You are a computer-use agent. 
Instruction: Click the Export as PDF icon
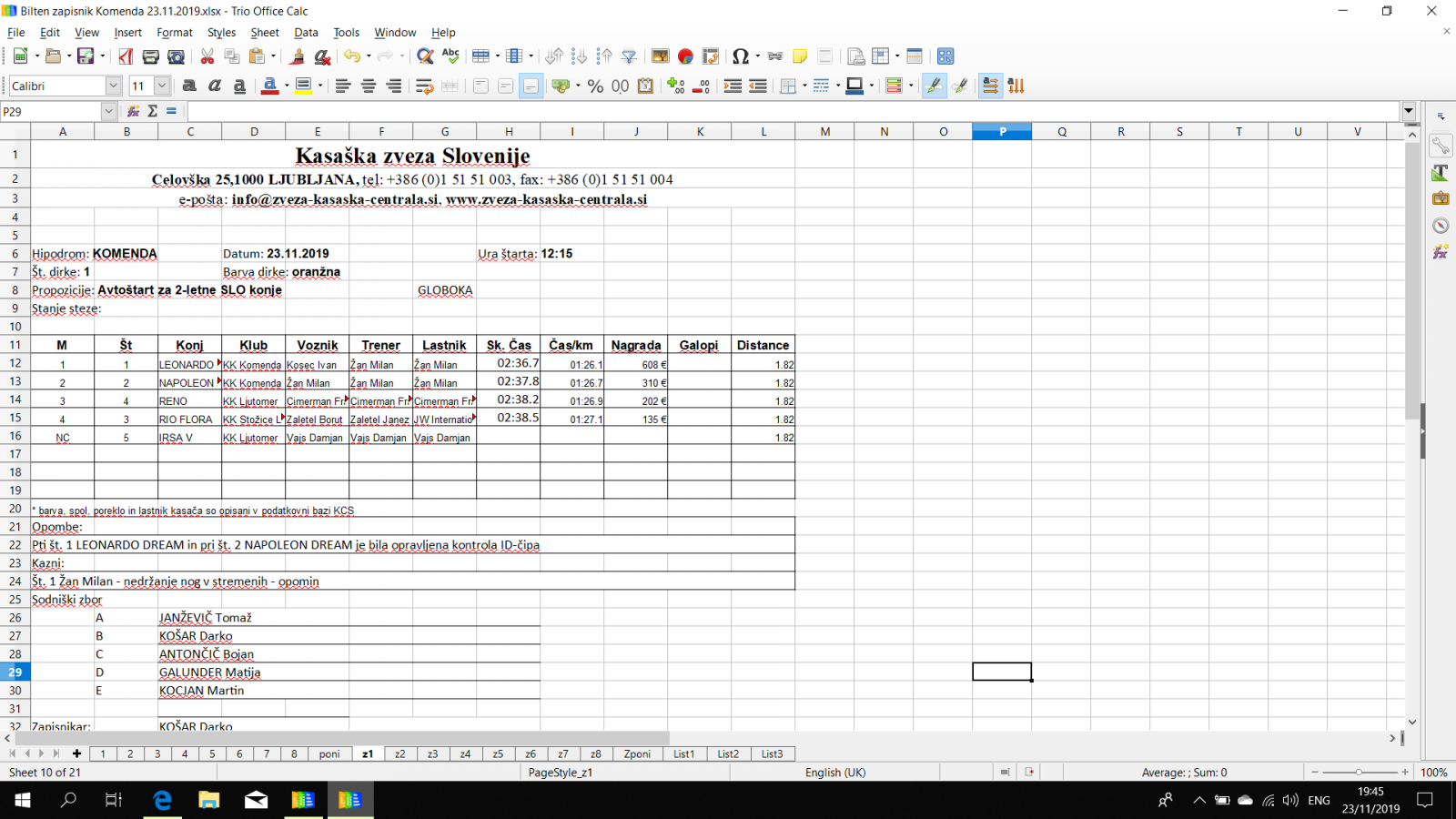pyautogui.click(x=126, y=56)
